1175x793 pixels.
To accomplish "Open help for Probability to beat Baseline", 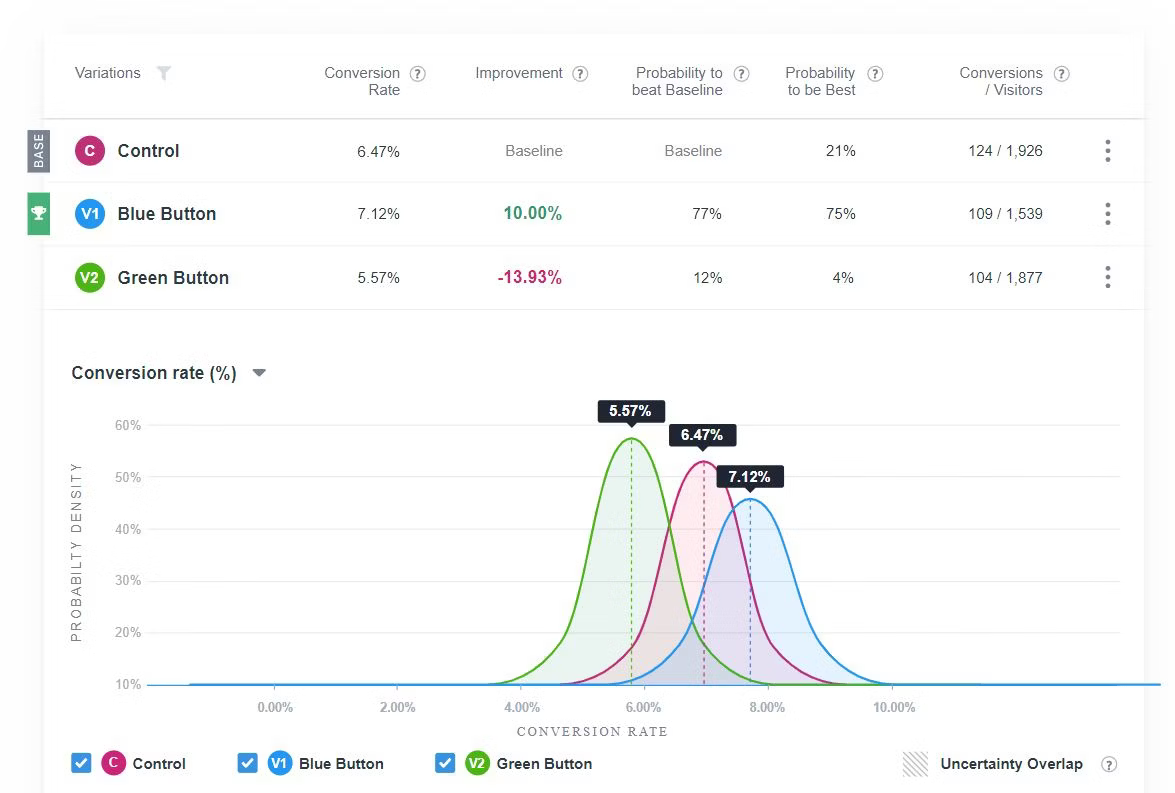I will tap(741, 72).
